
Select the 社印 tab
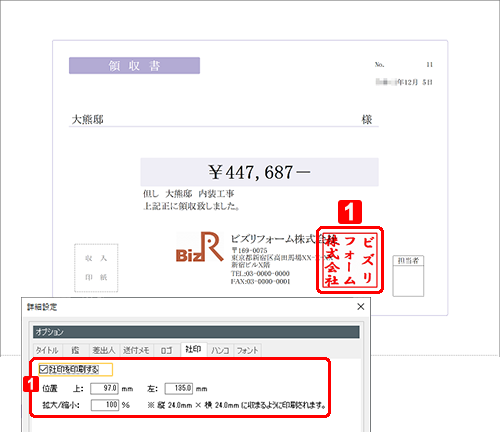click(x=194, y=349)
